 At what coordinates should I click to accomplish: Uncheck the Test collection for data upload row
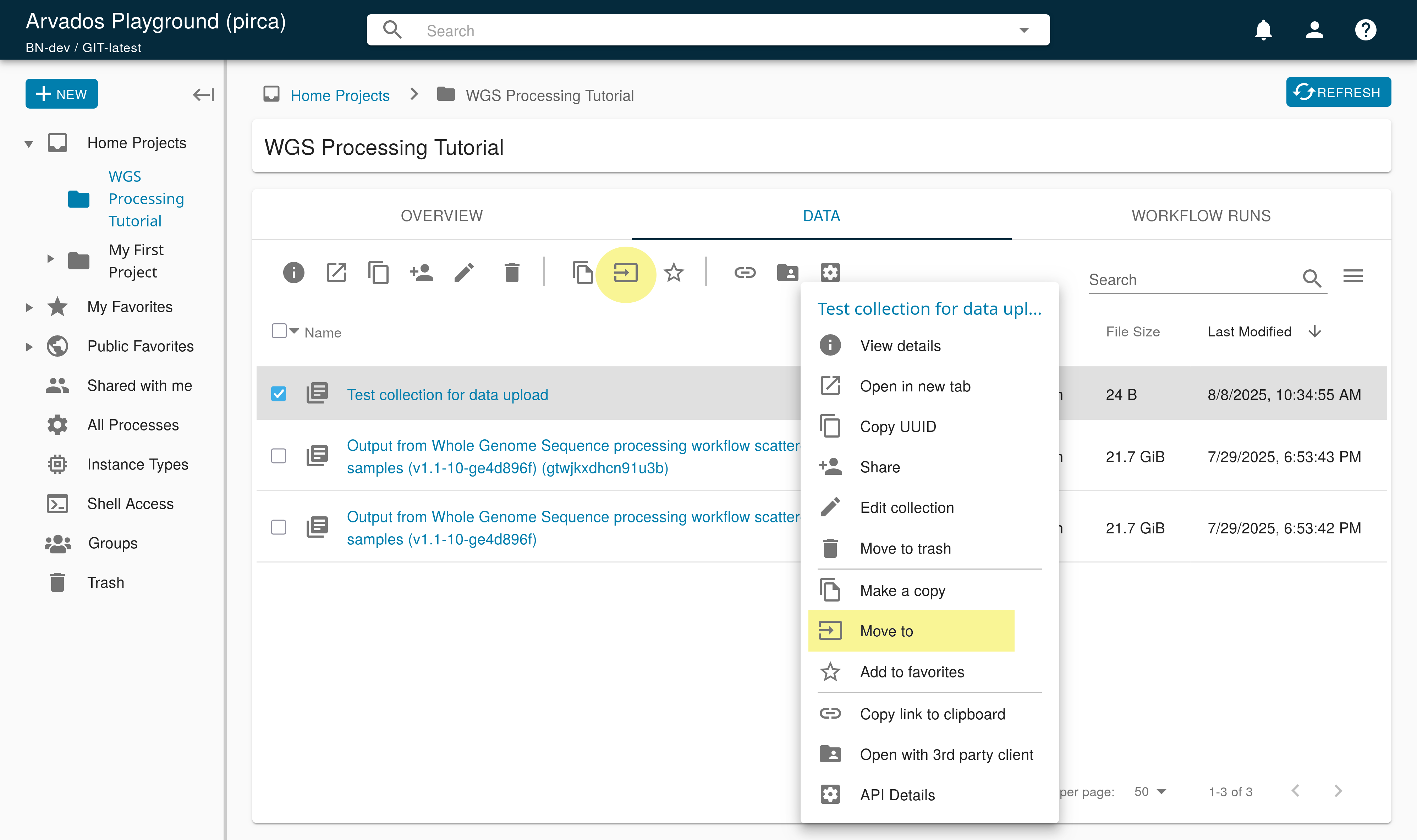(x=279, y=394)
